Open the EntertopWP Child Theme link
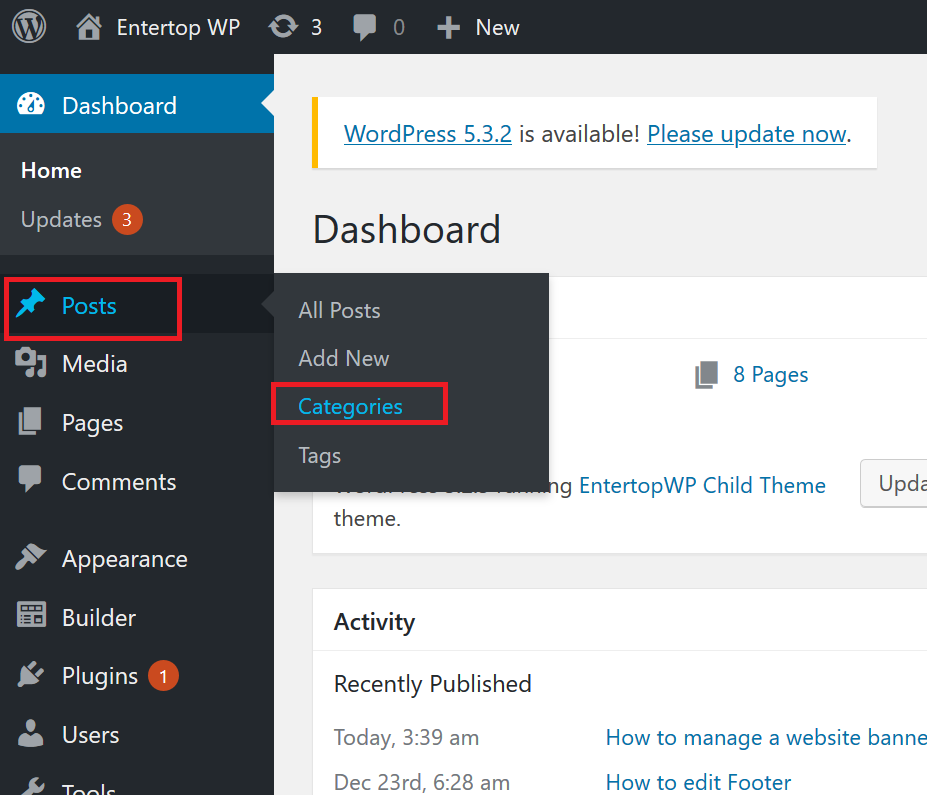Image resolution: width=927 pixels, height=795 pixels. pos(702,485)
